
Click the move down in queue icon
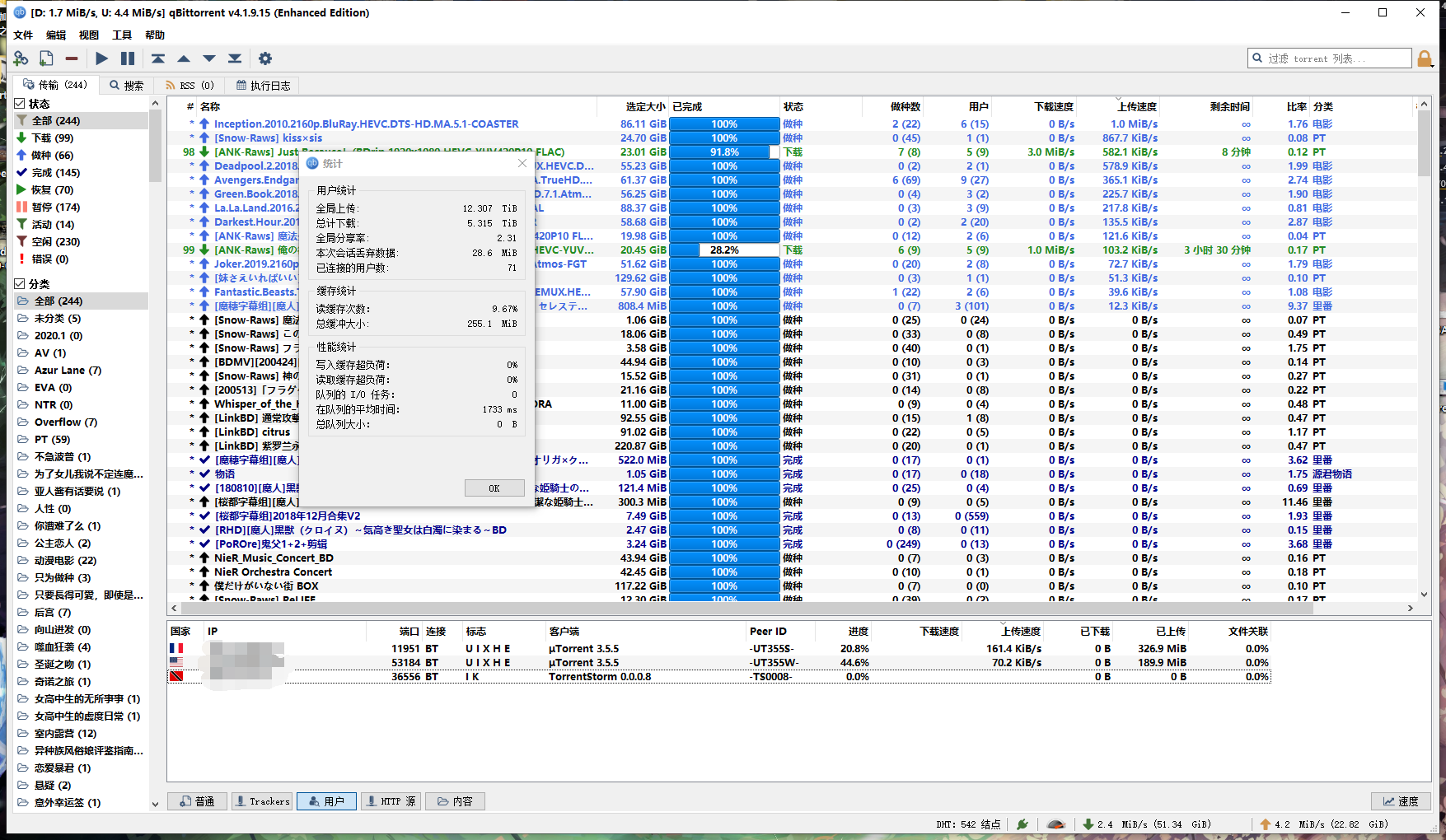(x=209, y=58)
